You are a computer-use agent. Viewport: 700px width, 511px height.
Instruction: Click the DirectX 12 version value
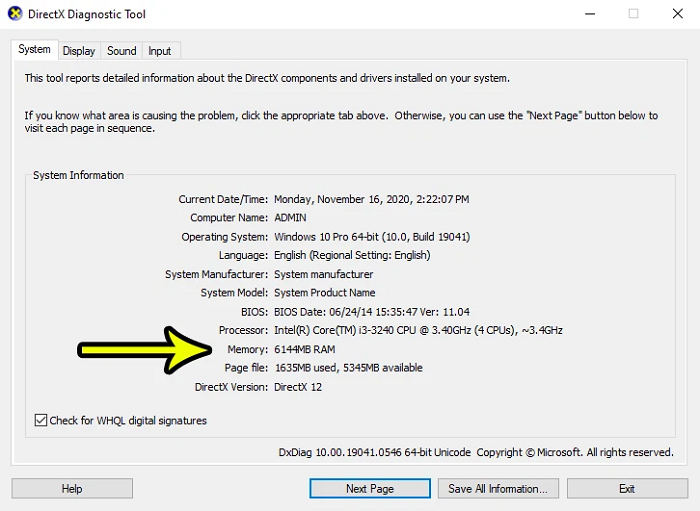coord(298,387)
